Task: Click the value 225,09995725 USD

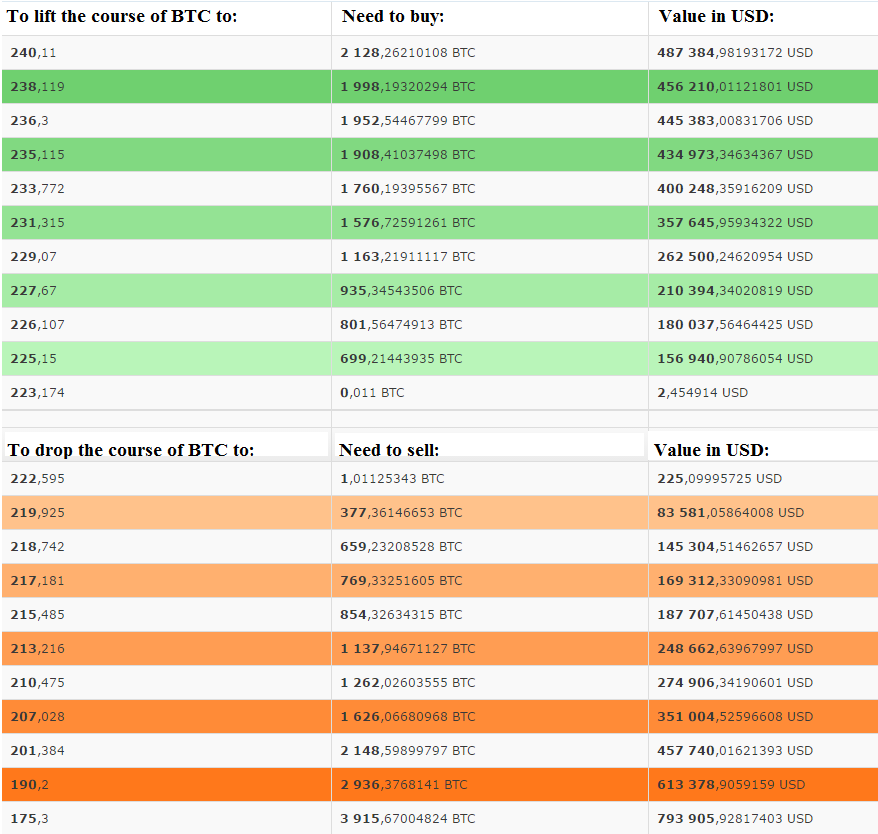Action: (720, 479)
